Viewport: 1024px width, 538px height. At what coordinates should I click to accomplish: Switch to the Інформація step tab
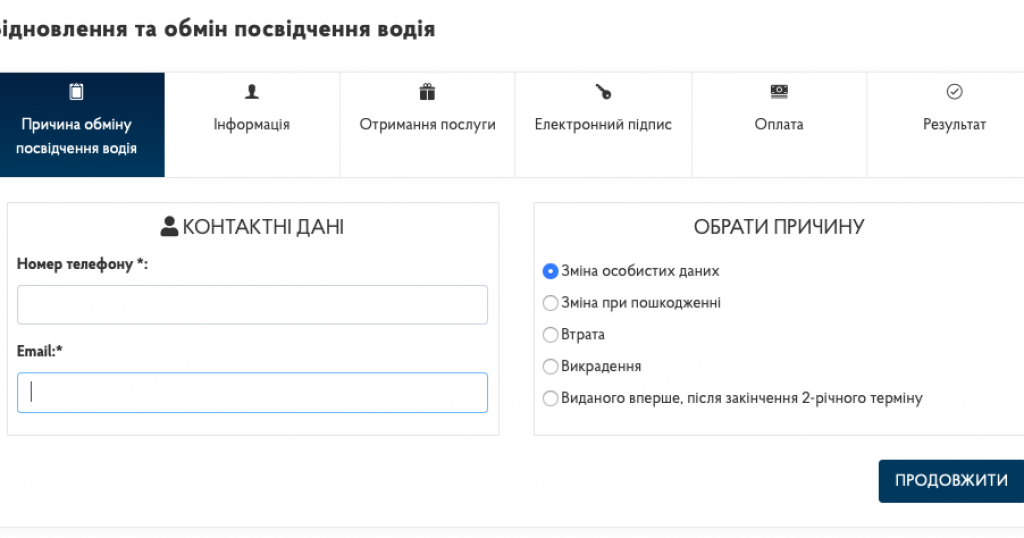(x=252, y=125)
